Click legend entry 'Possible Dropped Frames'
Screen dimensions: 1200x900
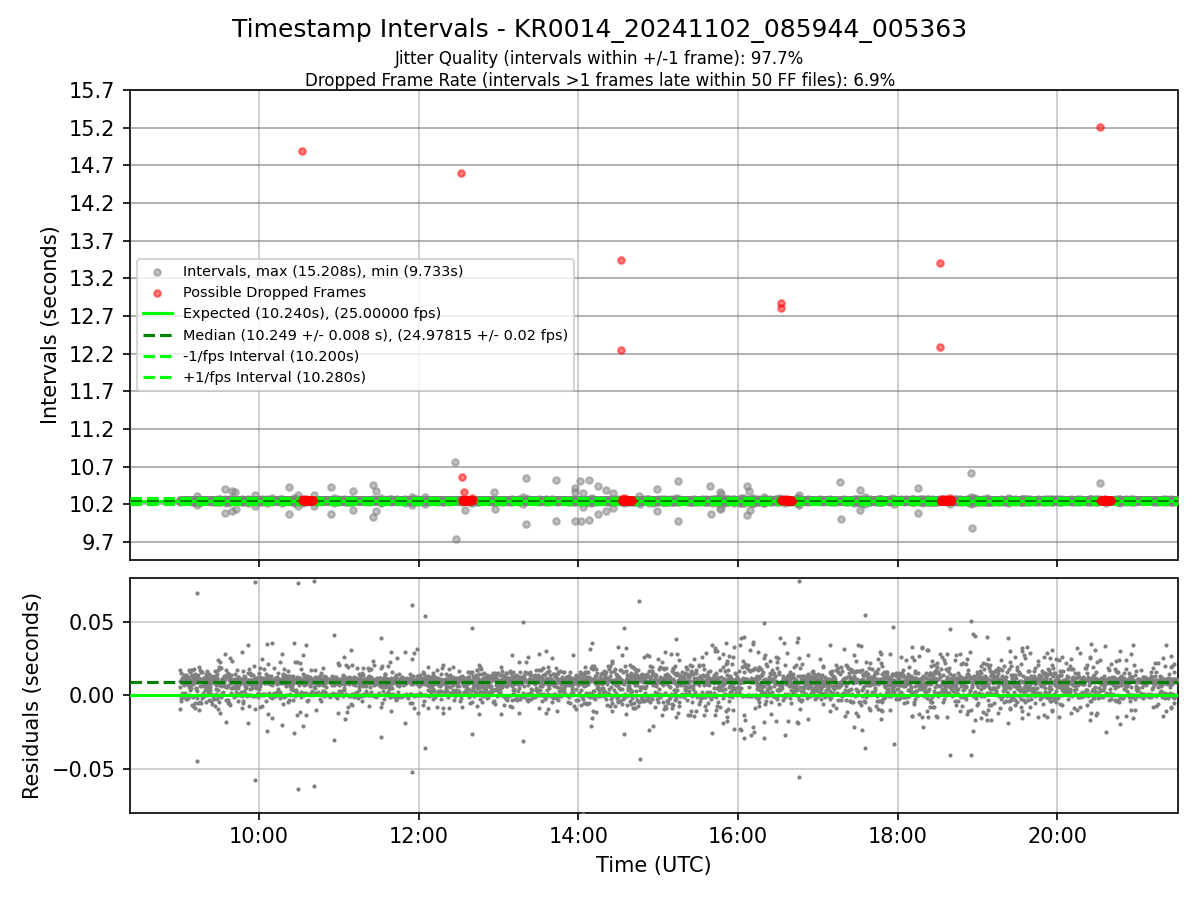pos(274,292)
